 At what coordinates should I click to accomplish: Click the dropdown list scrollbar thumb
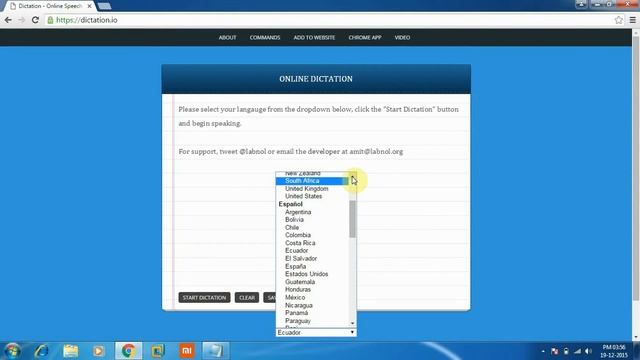[x=352, y=219]
